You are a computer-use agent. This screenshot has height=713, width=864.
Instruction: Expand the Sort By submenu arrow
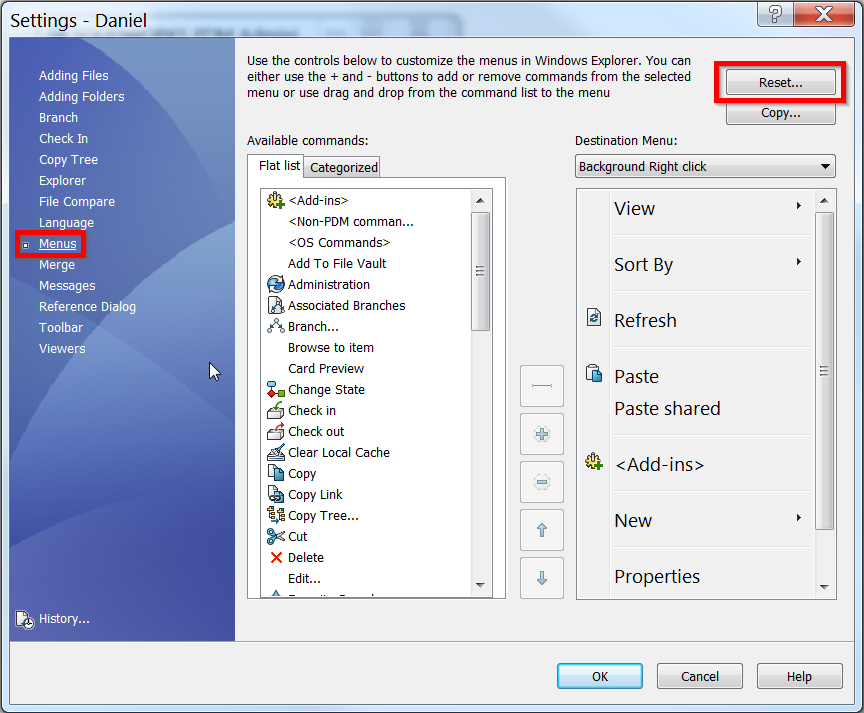coord(798,262)
